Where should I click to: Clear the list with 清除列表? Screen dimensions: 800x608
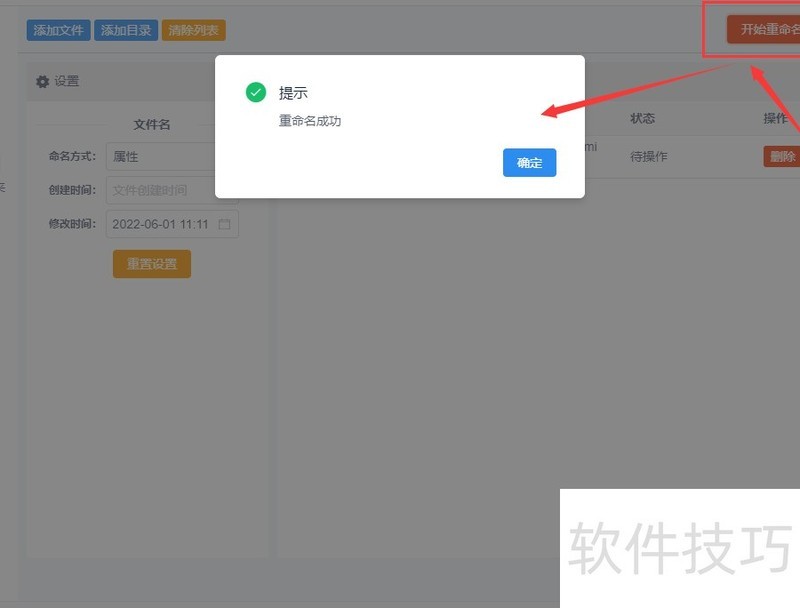[193, 30]
